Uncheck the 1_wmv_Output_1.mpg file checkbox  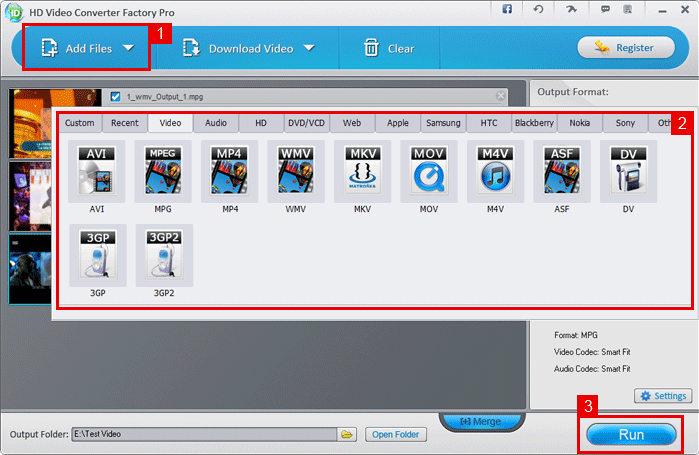pyautogui.click(x=115, y=97)
